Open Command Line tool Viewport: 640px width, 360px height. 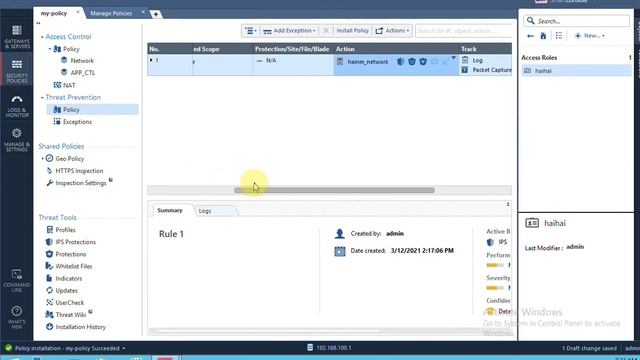tap(17, 280)
